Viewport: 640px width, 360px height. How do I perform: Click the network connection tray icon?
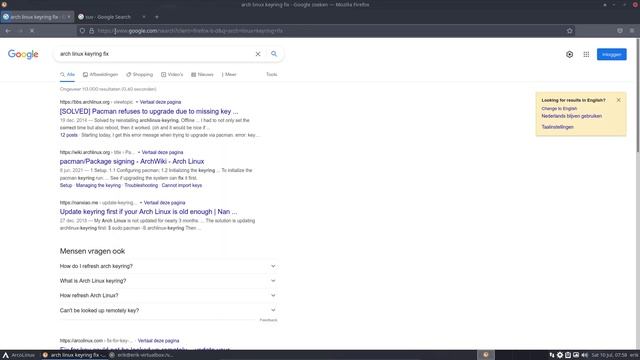552,355
